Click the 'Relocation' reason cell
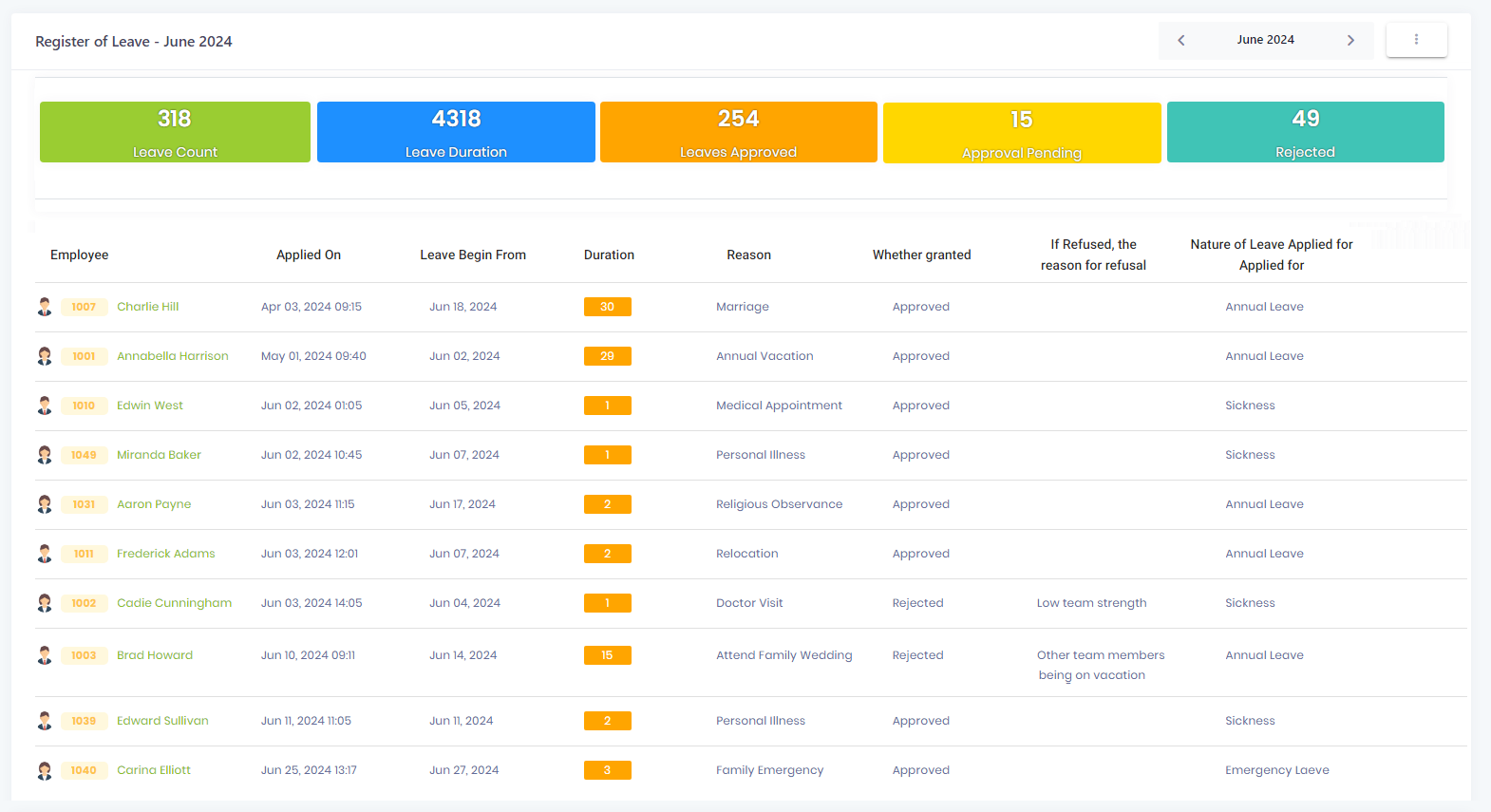The height and width of the screenshot is (812, 1491). pyautogui.click(x=747, y=554)
